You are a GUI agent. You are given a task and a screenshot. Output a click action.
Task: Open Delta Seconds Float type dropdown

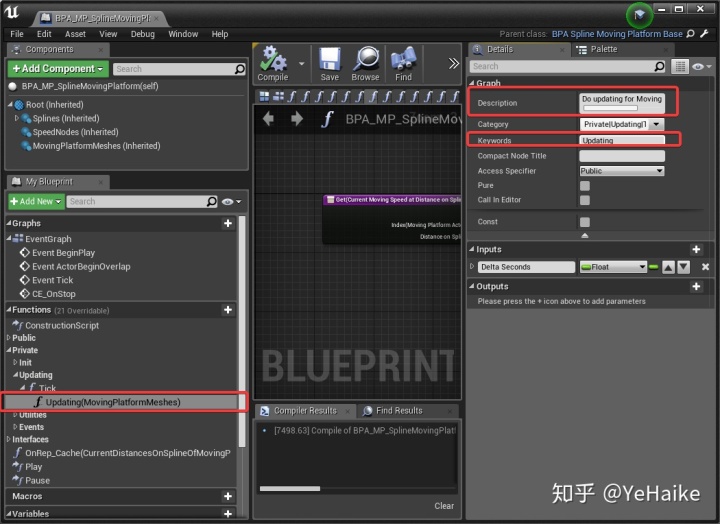click(x=613, y=267)
